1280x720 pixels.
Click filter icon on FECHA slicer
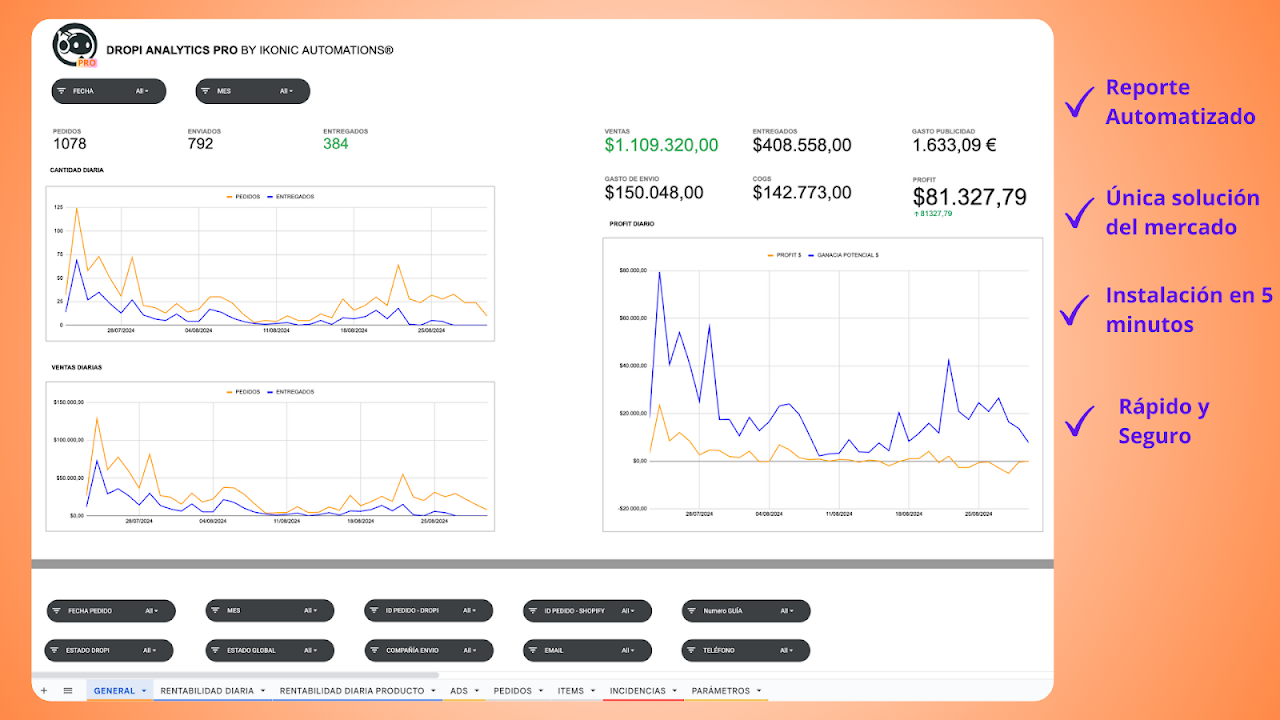[62, 91]
